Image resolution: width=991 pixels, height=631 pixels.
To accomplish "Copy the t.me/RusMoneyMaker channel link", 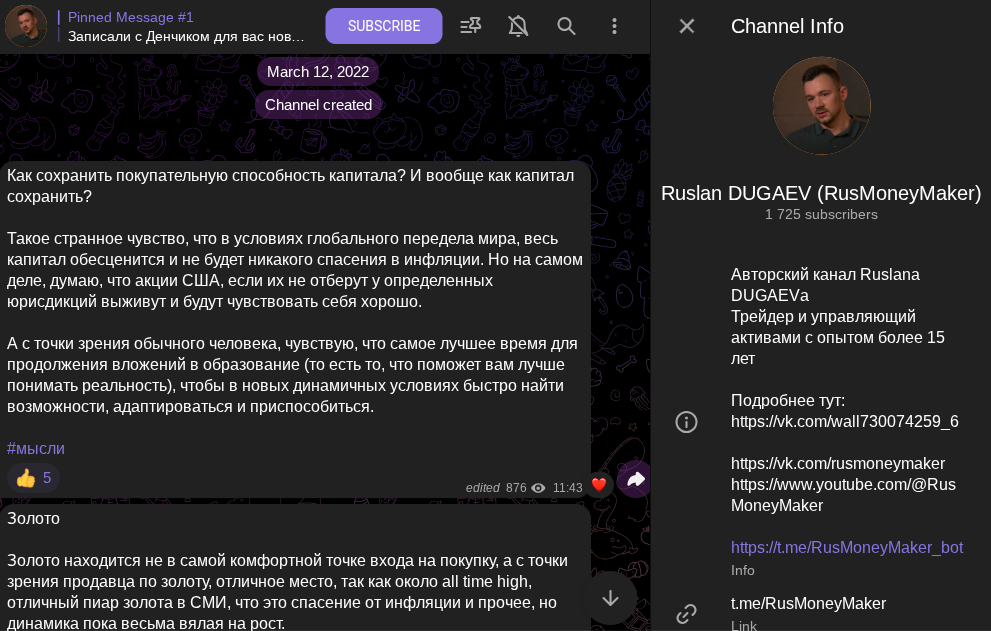I will (808, 604).
